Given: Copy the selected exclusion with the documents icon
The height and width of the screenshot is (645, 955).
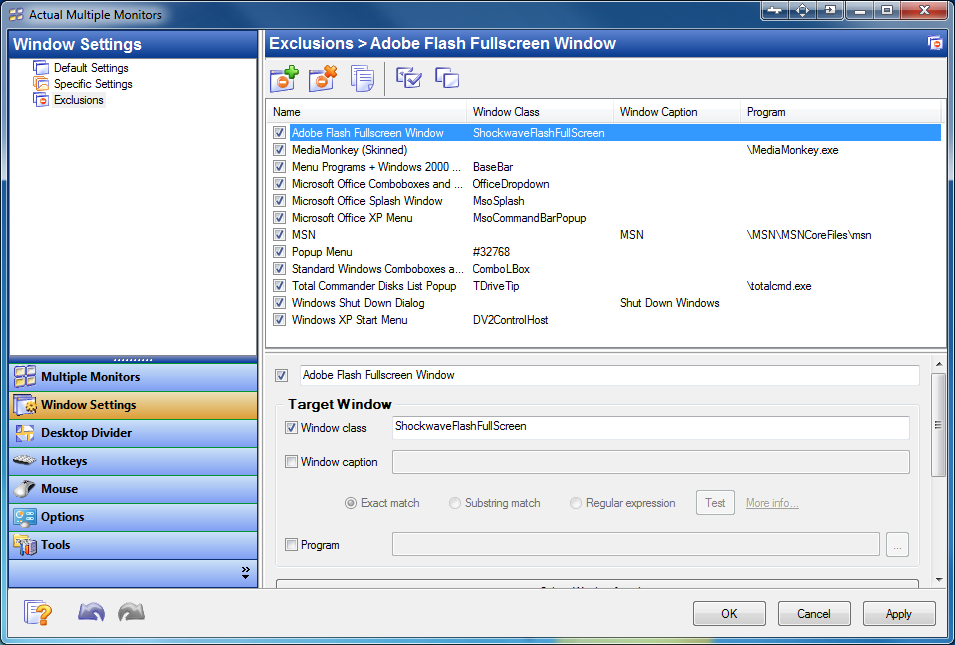Looking at the screenshot, I should coord(362,79).
